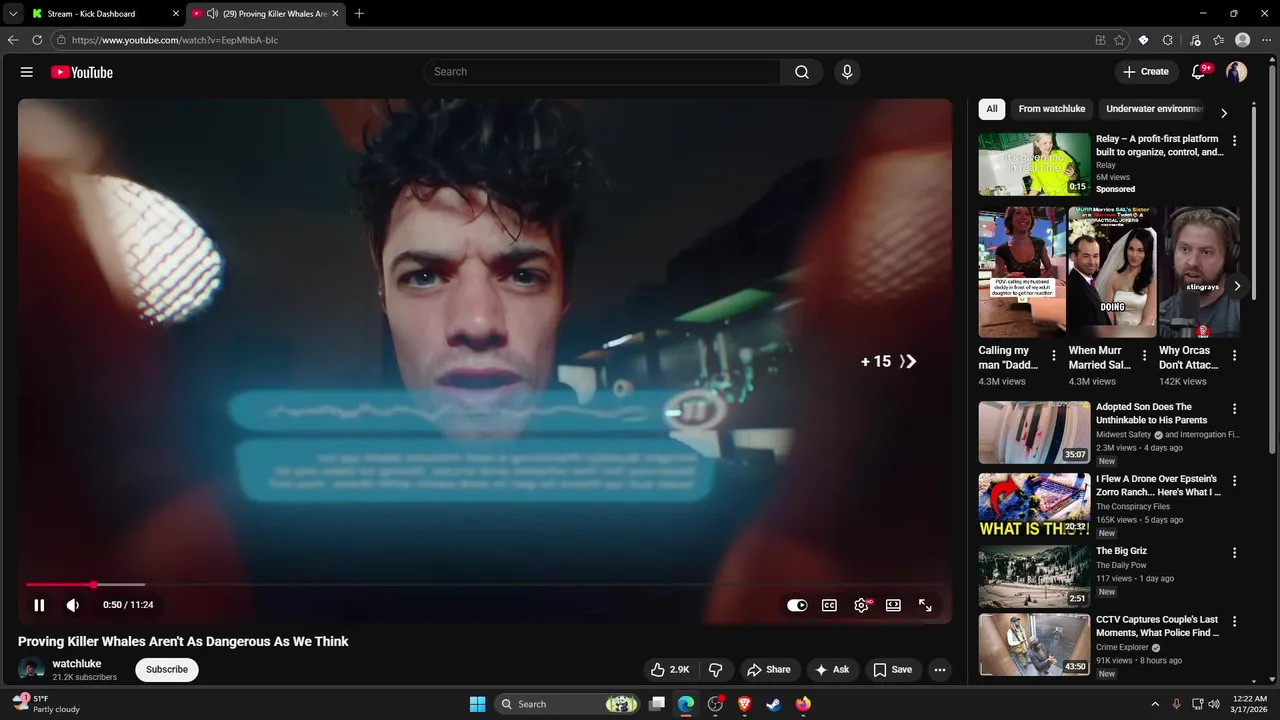Like the video with 2.9K likes
1280x720 pixels.
pos(669,670)
